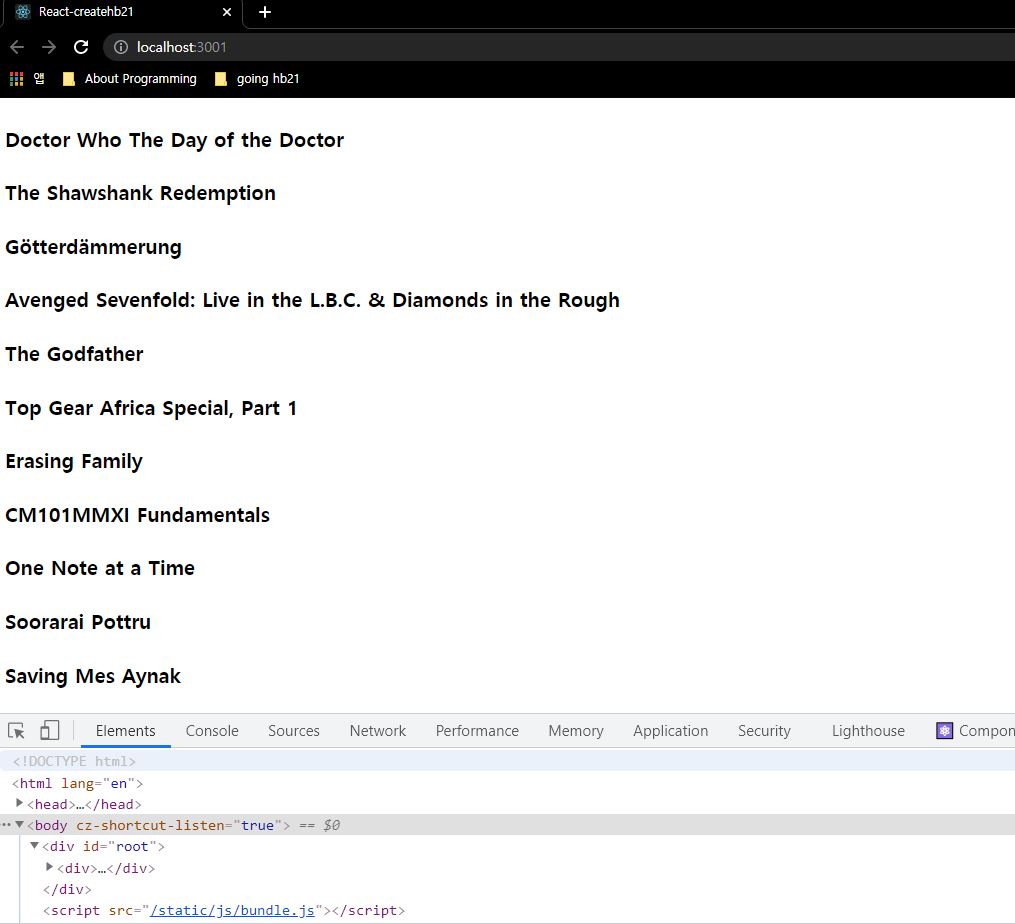Image resolution: width=1015 pixels, height=924 pixels.
Task: Open the Security panel
Action: [x=764, y=731]
